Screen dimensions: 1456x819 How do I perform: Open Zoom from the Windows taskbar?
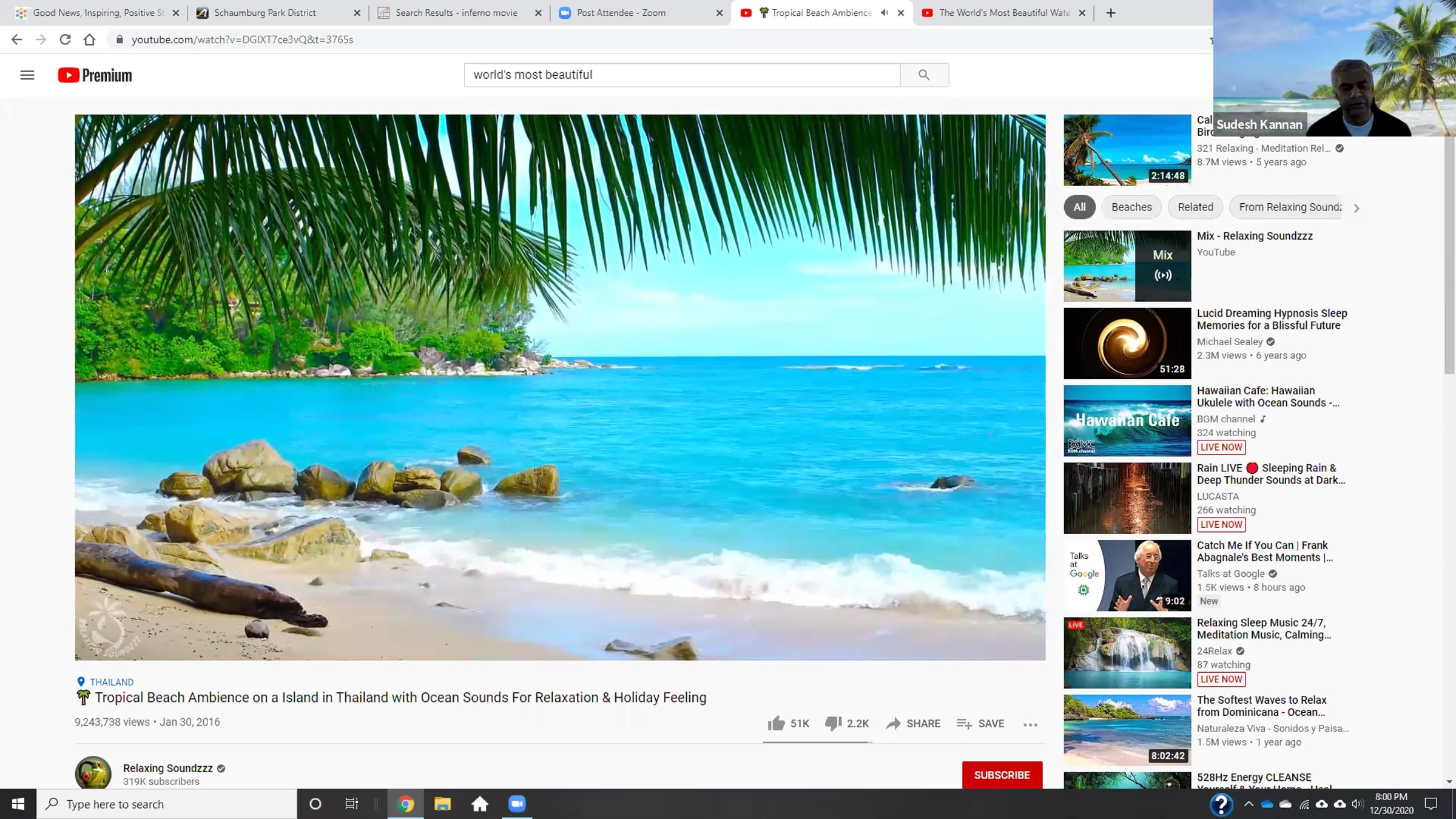[517, 804]
